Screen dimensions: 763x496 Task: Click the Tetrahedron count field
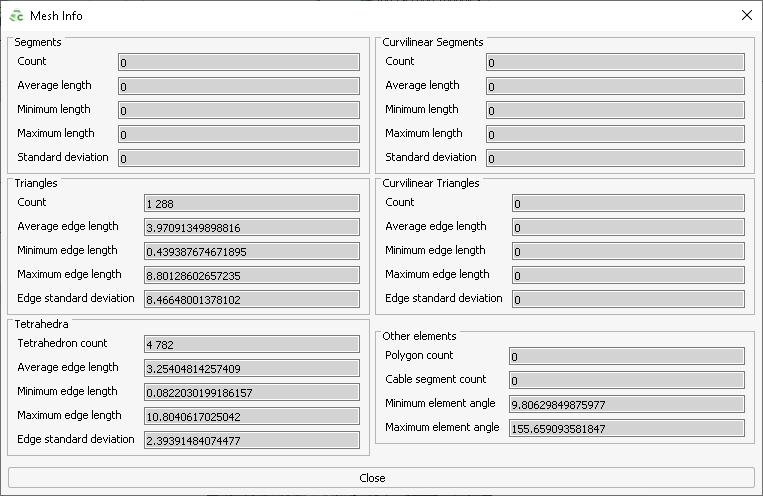[251, 345]
